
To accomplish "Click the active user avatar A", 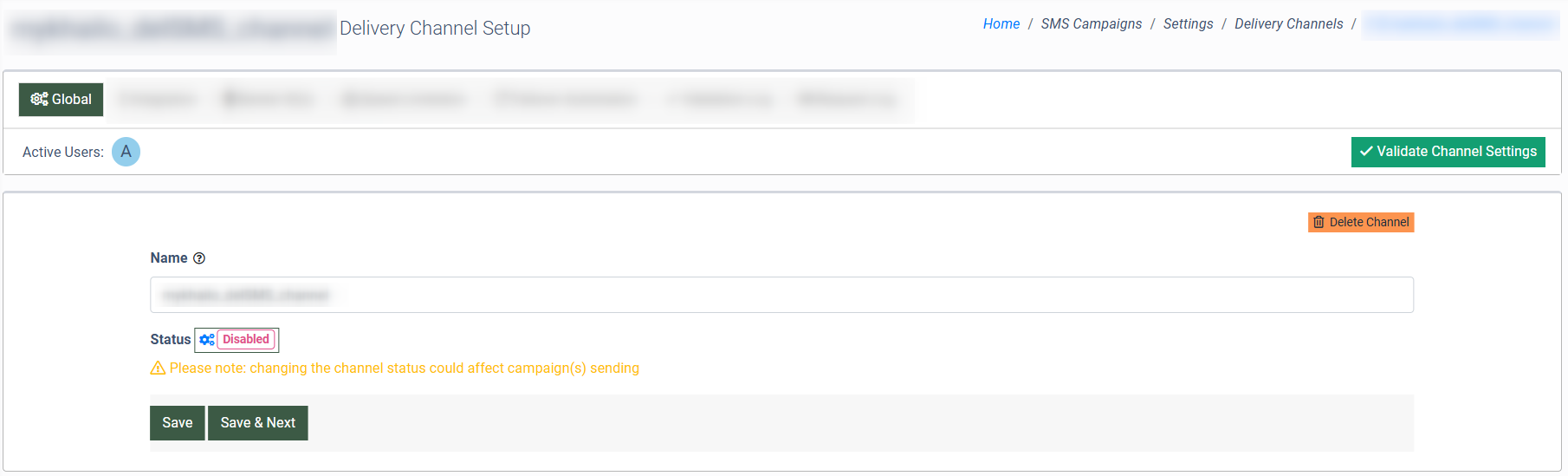I will (126, 152).
